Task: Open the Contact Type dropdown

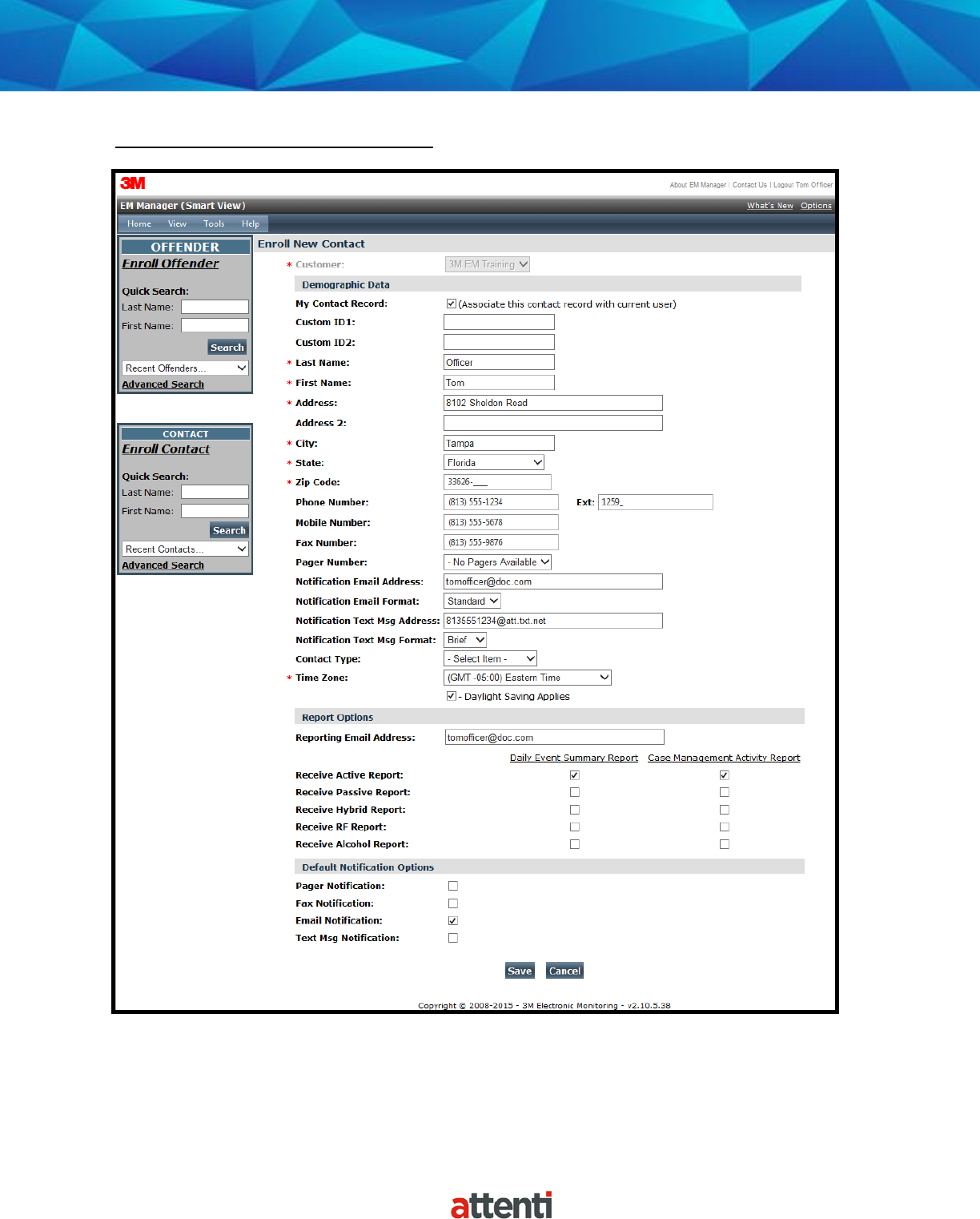Action: click(x=491, y=658)
